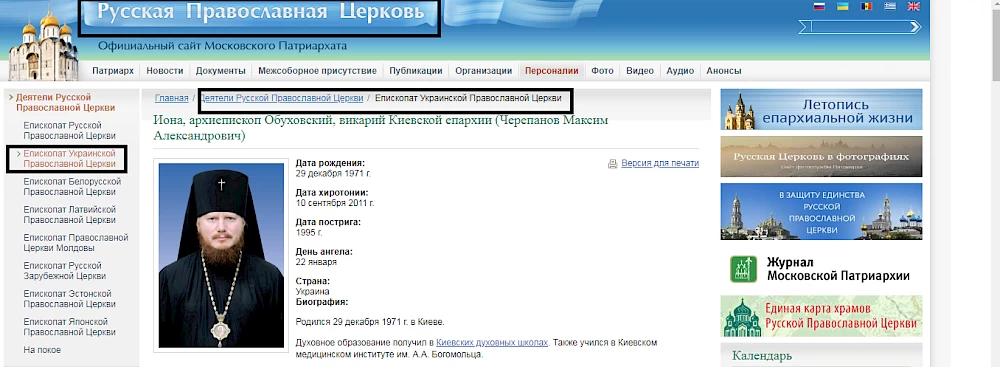Select Епископат Русской Православной Церкви in sidebar

70,130
